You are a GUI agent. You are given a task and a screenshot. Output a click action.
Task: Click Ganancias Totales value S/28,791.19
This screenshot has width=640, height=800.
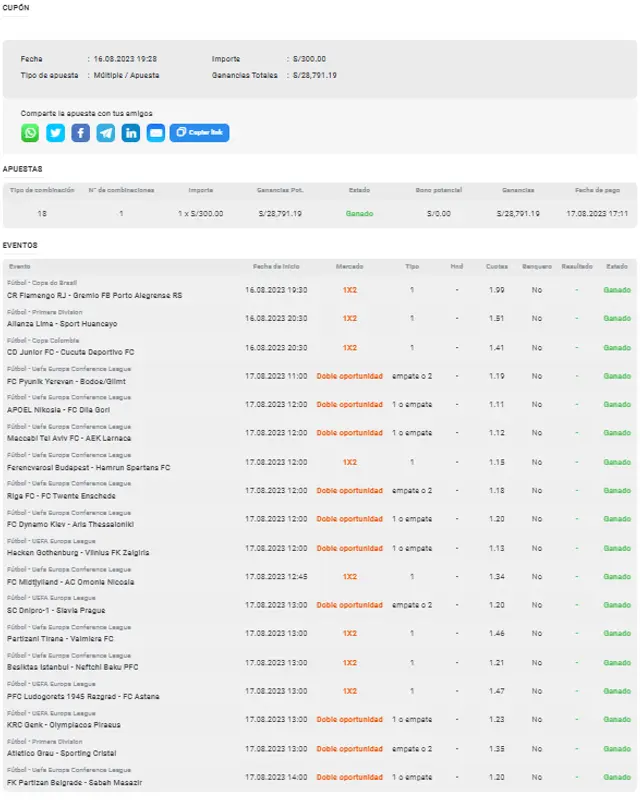pos(314,75)
